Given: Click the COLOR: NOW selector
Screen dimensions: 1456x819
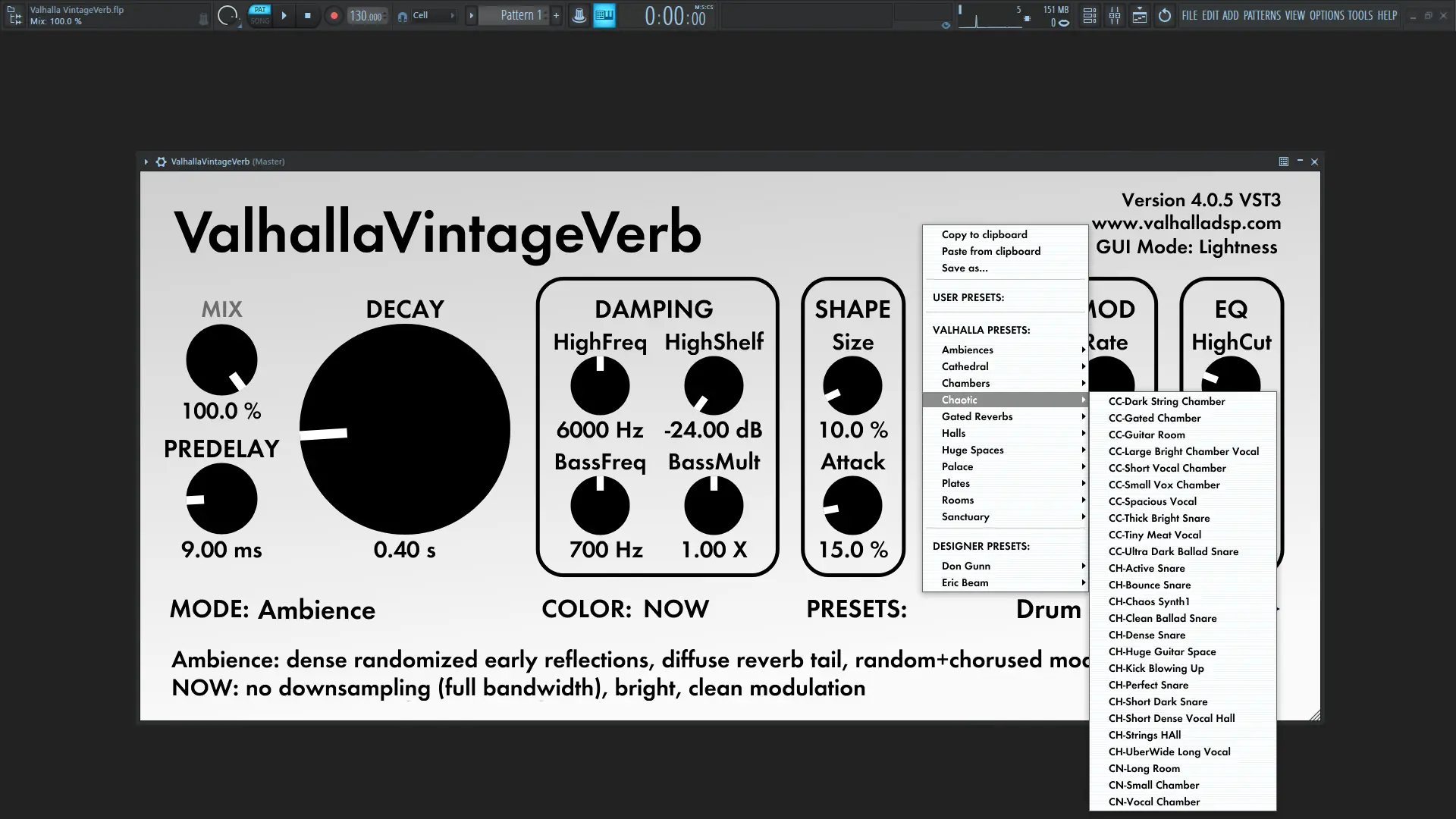Looking at the screenshot, I should (675, 609).
